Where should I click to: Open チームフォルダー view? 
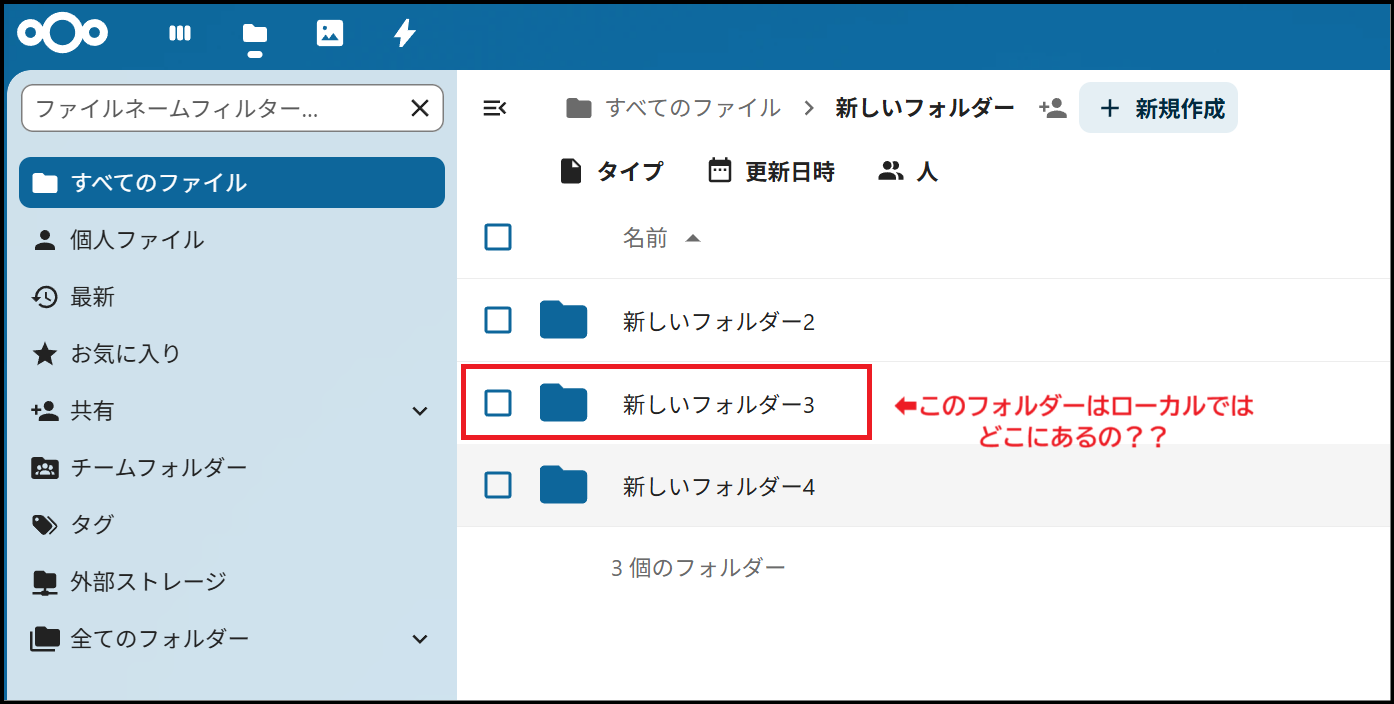pos(232,468)
